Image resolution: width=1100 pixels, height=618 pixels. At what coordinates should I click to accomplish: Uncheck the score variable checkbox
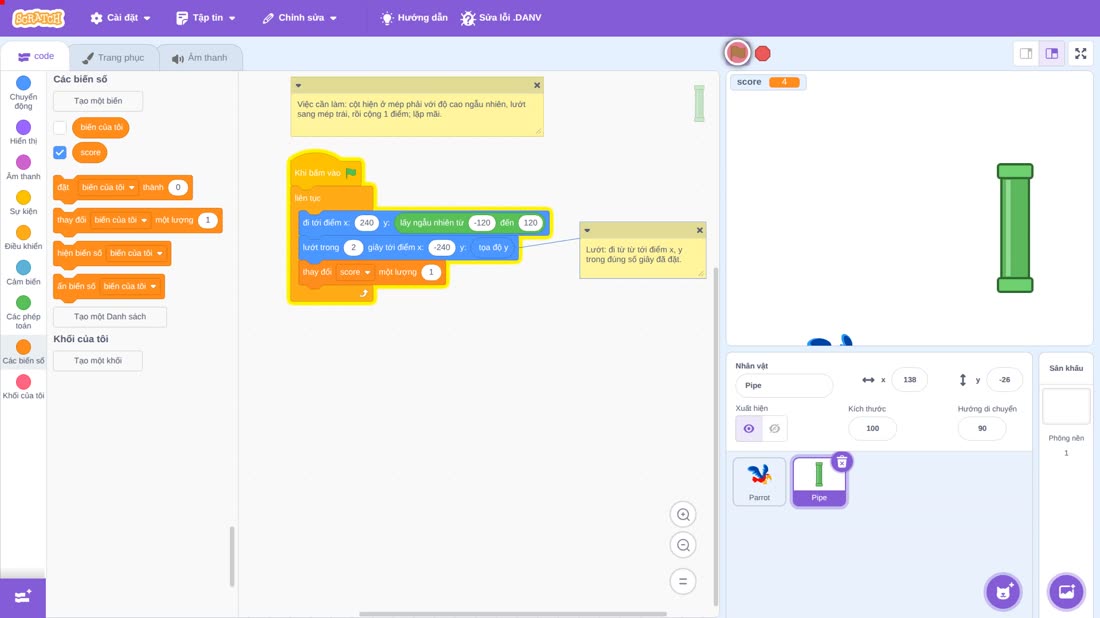pyautogui.click(x=60, y=152)
